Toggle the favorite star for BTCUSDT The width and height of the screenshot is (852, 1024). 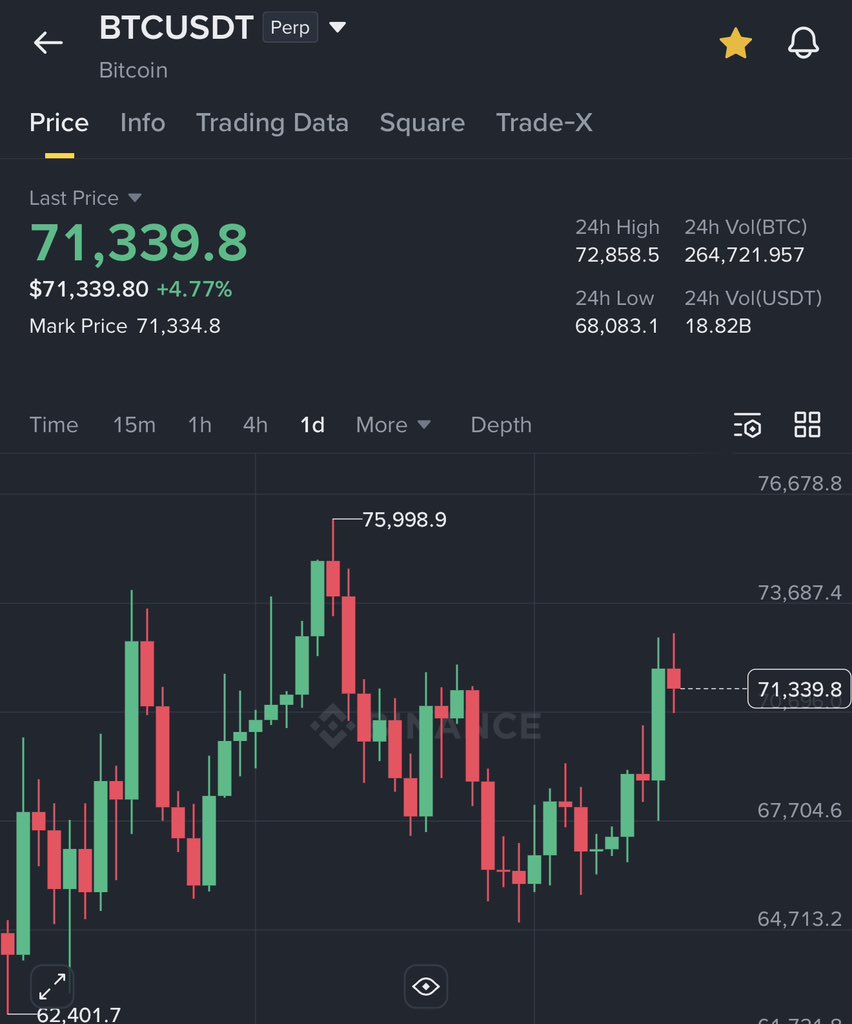[735, 43]
